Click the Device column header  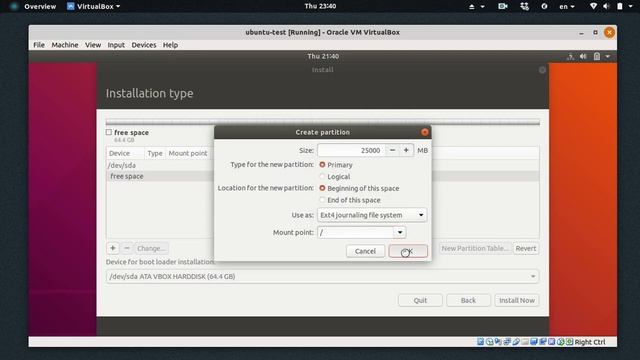click(x=124, y=153)
